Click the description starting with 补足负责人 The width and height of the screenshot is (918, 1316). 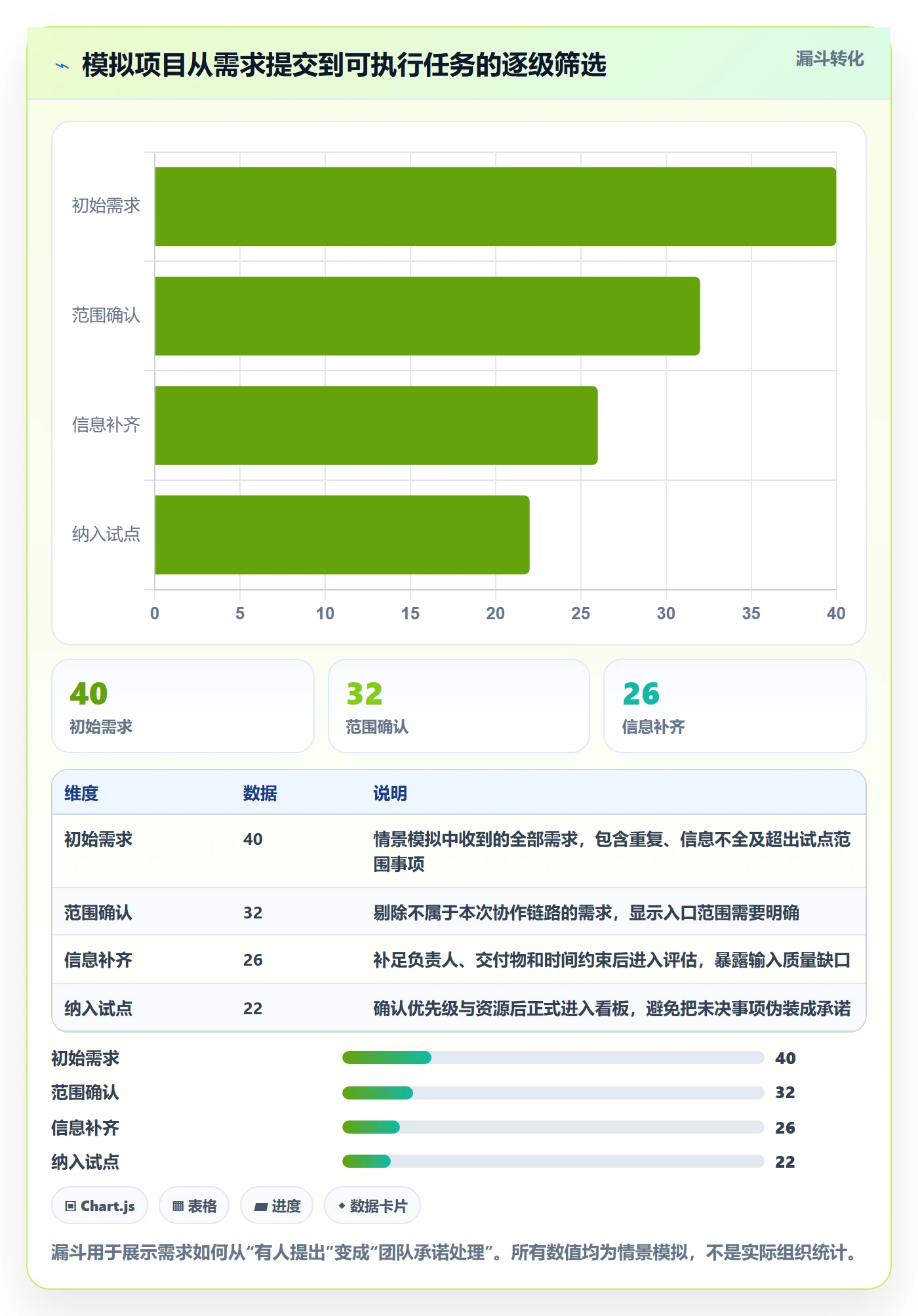click(612, 960)
